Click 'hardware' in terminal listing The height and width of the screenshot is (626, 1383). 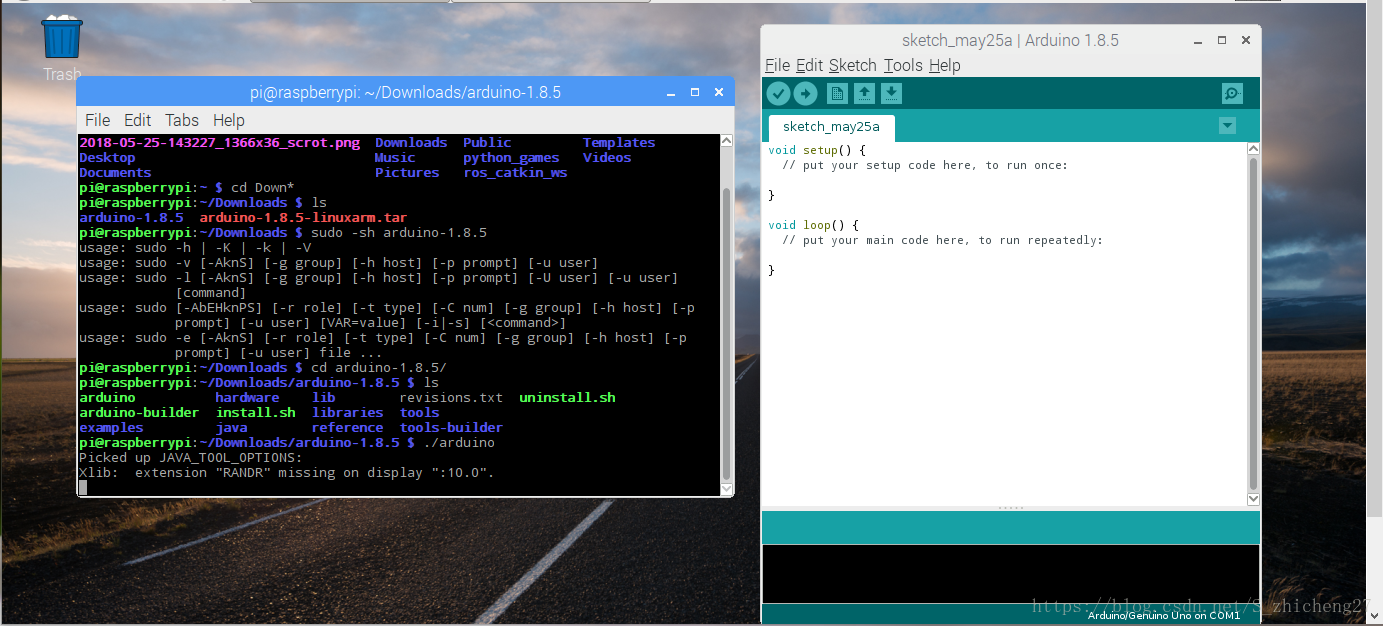point(247,397)
